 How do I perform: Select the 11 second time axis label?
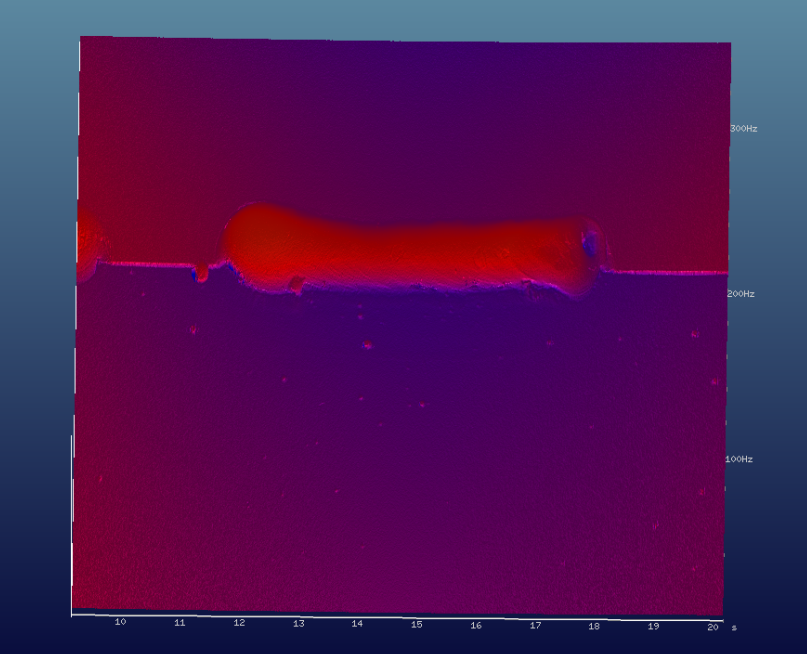(180, 623)
